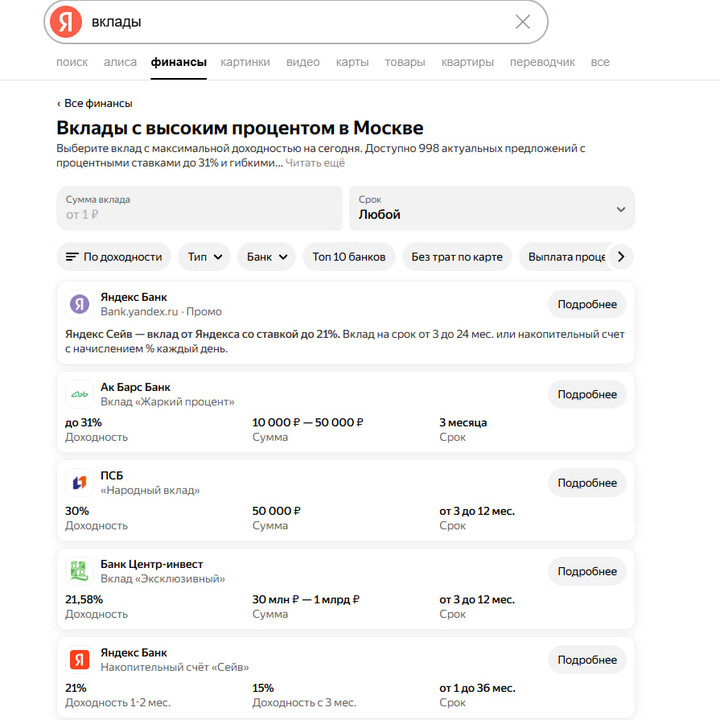The width and height of the screenshot is (720, 720).
Task: Click the 3 месяца term value
Action: (x=463, y=422)
